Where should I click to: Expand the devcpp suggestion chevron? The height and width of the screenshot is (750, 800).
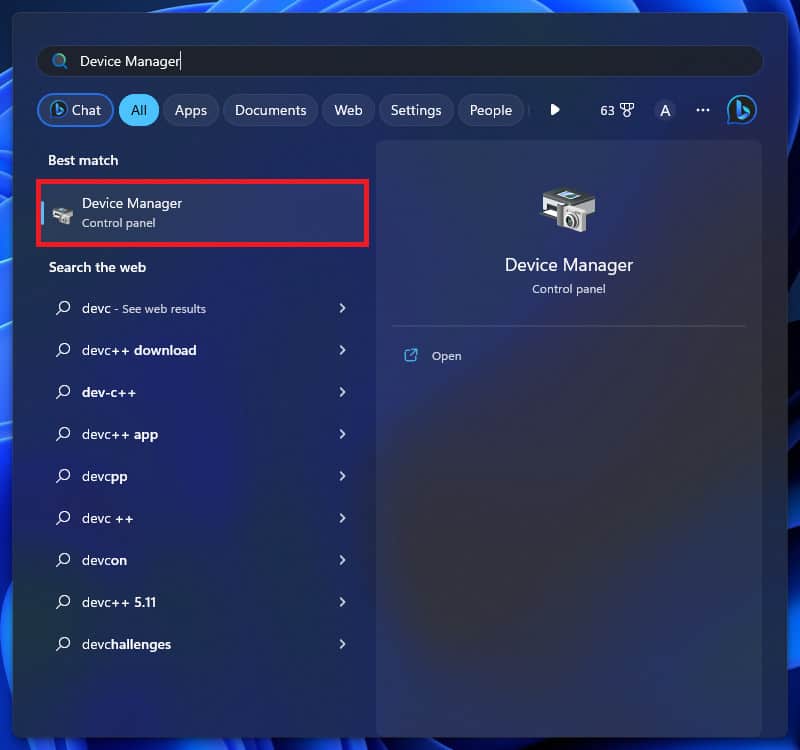click(x=342, y=476)
